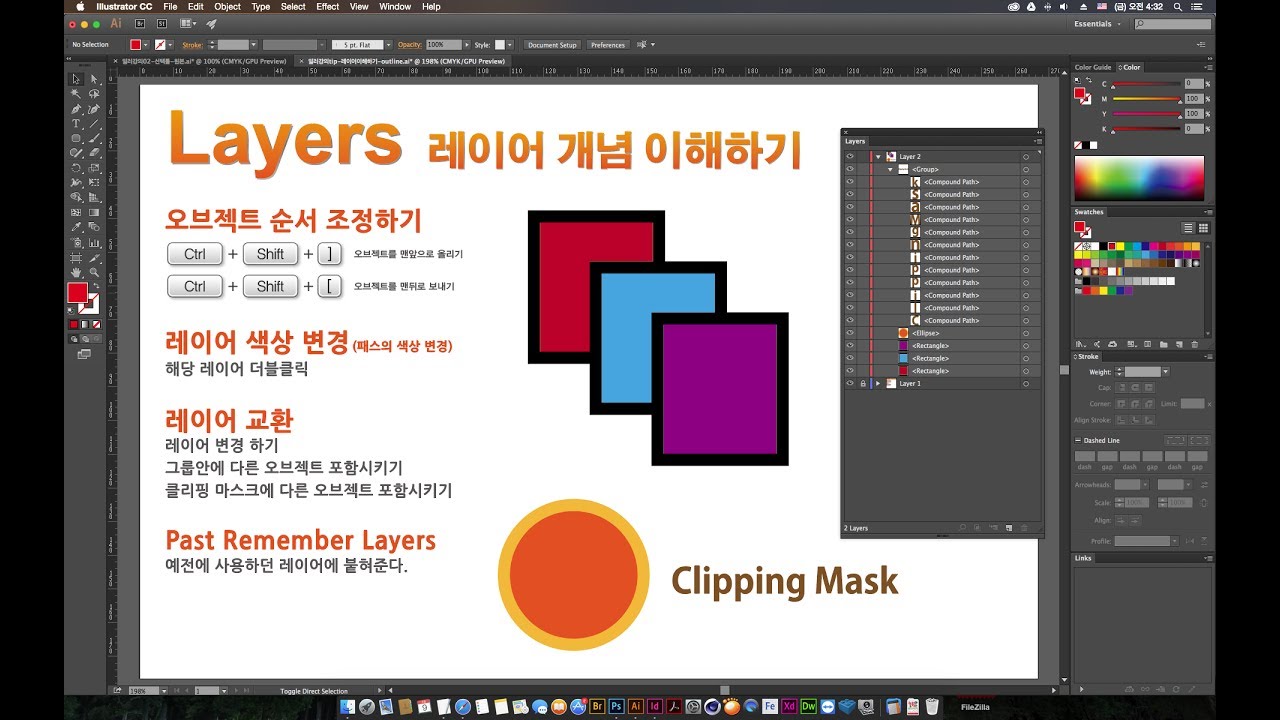The height and width of the screenshot is (720, 1280).
Task: Select the Selection tool (black arrow)
Action: coord(75,78)
